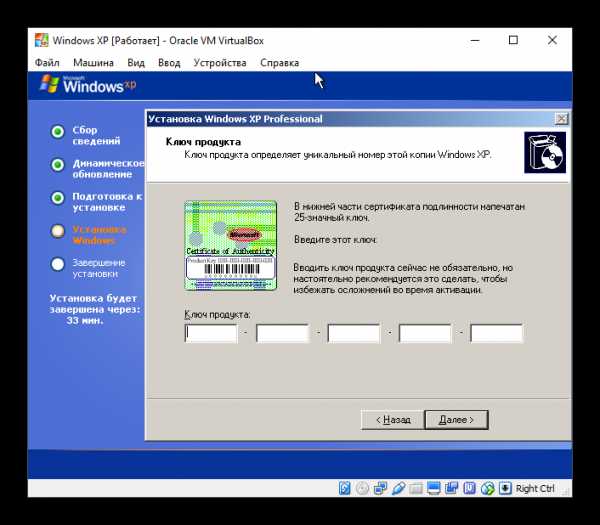The width and height of the screenshot is (600, 525).
Task: Focus the last product key field
Action: [x=496, y=334]
